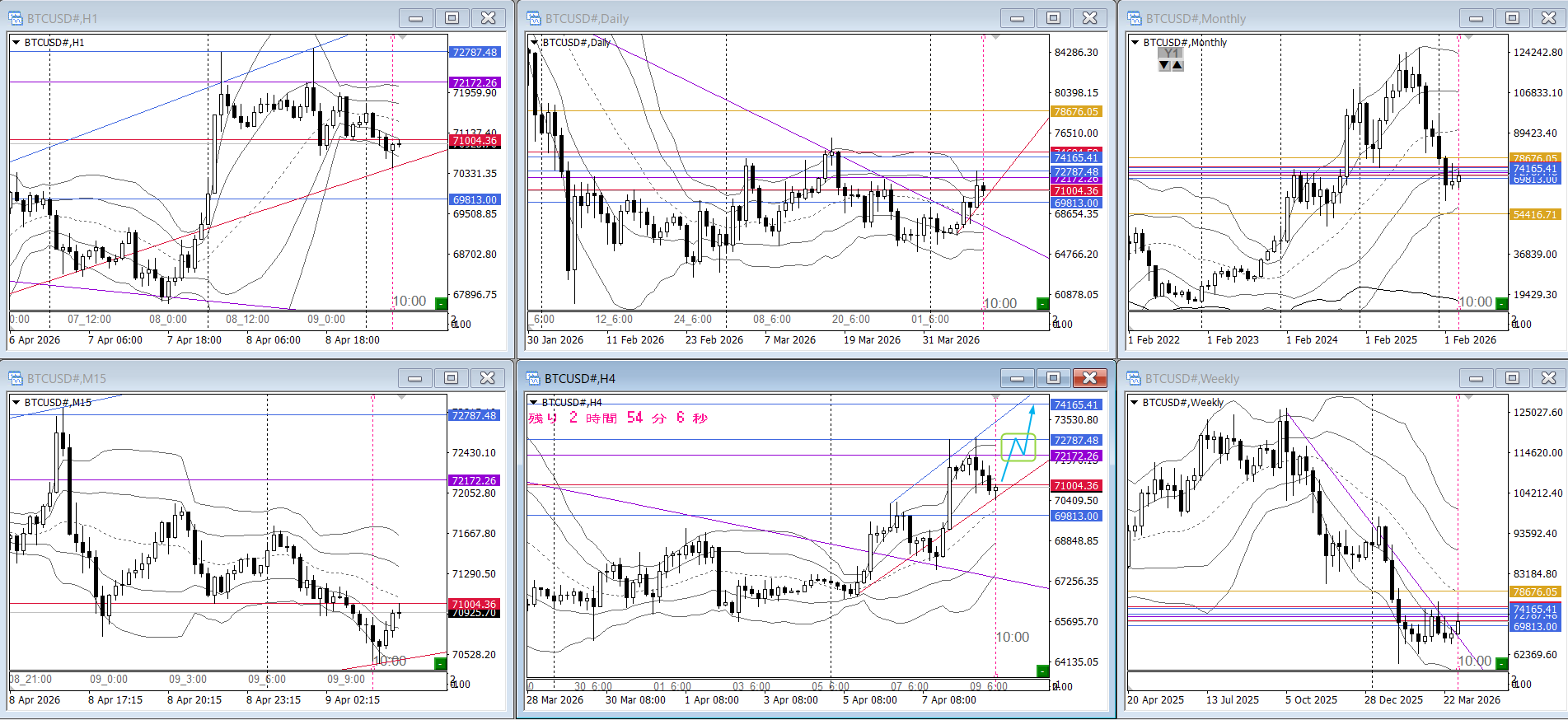
Task: Maximize the BTCUSD#,M15 chart window
Action: (x=451, y=378)
